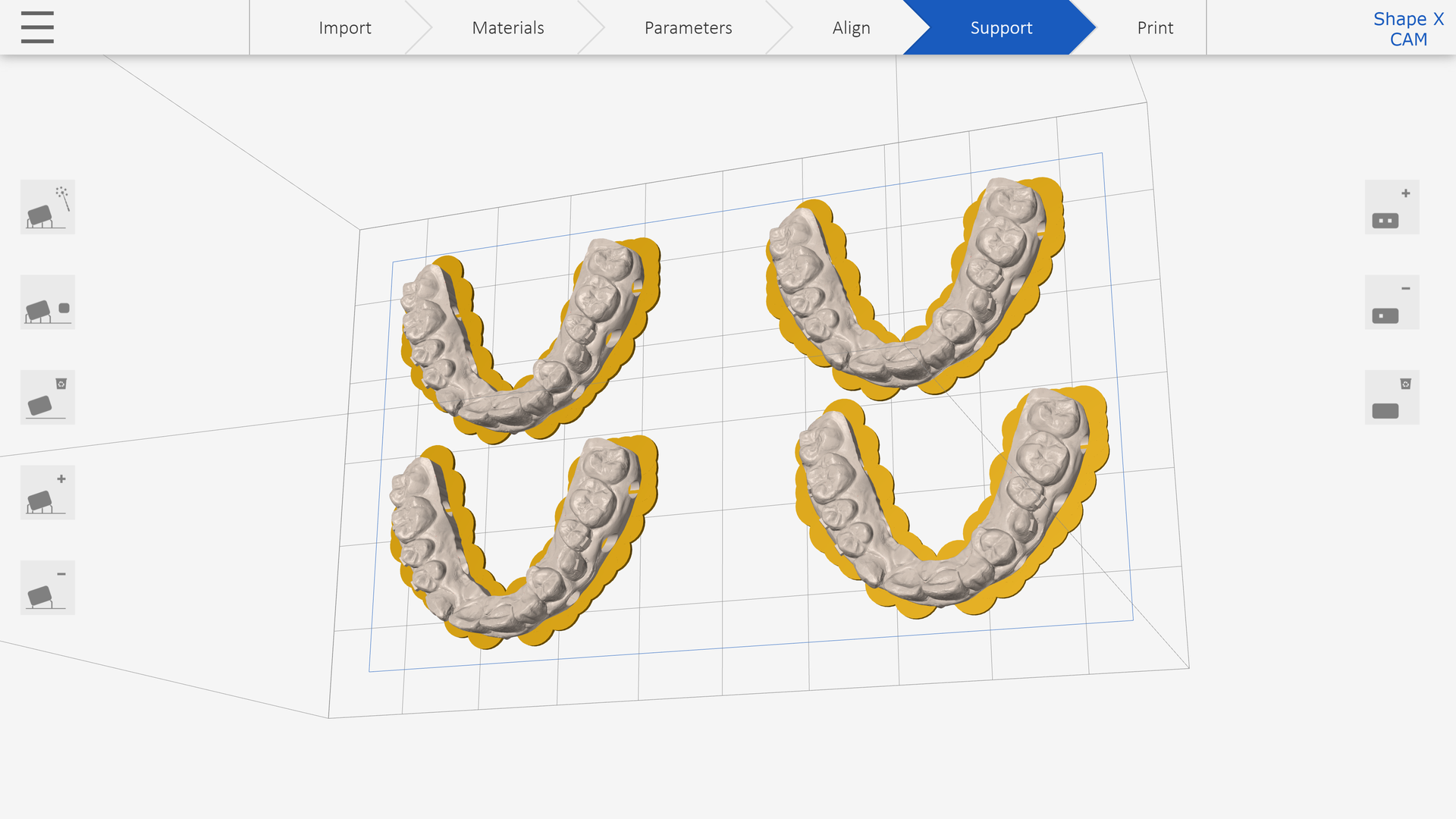Click delete all supports trash icon
Screen dimensions: 1456x819
coord(47,397)
